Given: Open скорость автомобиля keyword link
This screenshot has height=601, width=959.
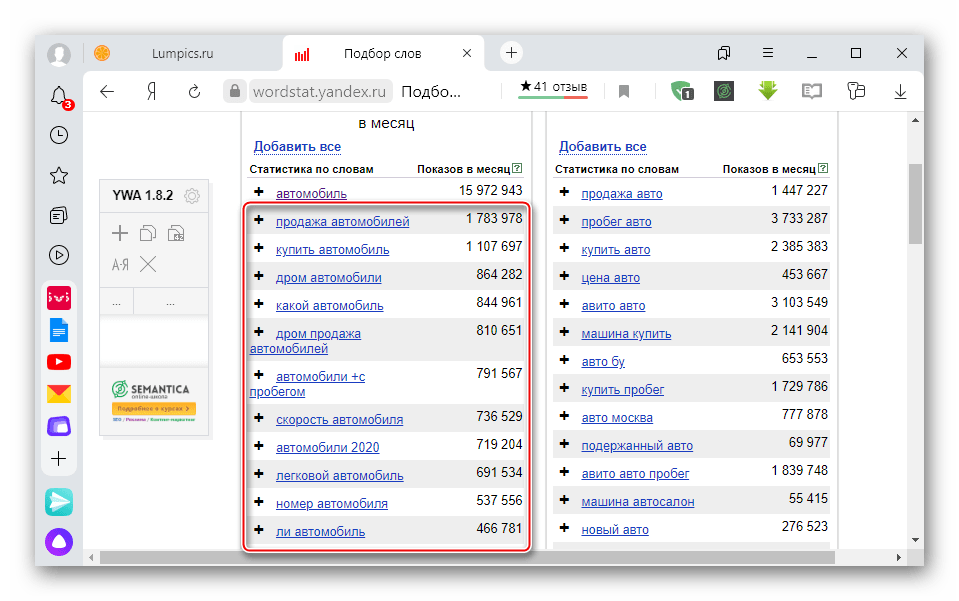Looking at the screenshot, I should click(x=339, y=420).
